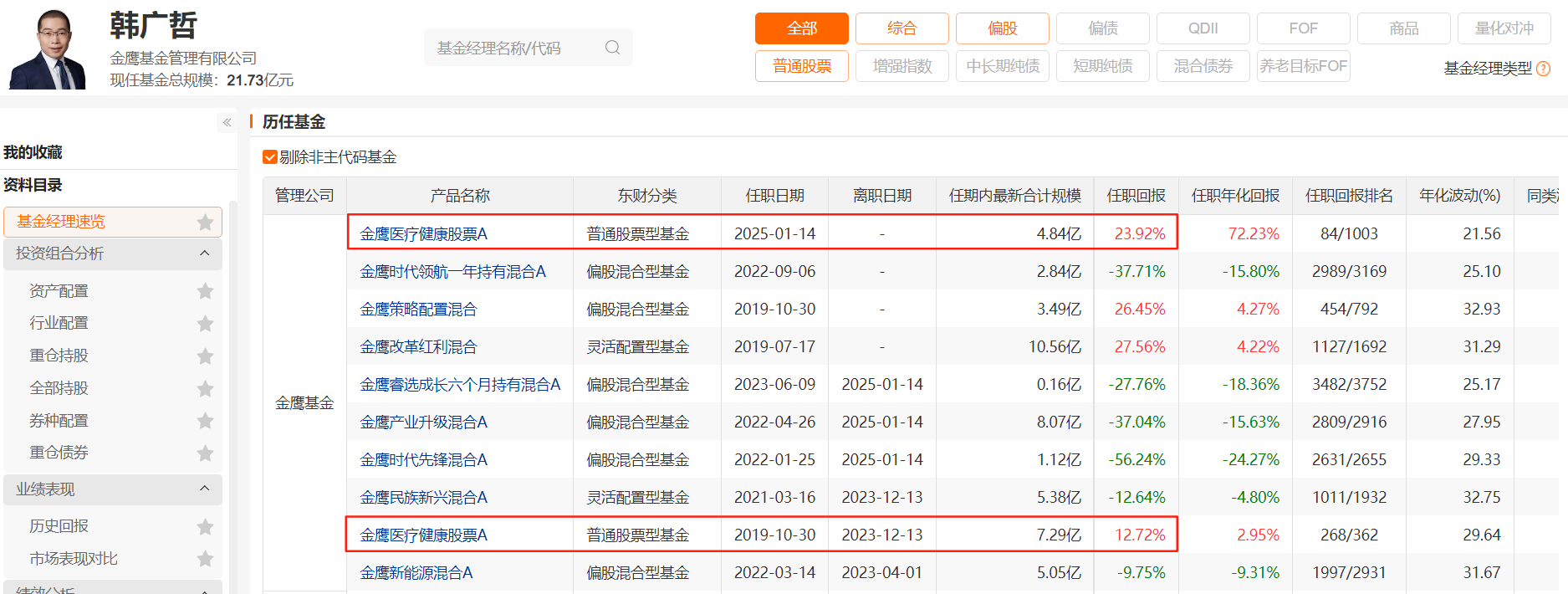Select the 综合 category tab
The width and height of the screenshot is (1568, 594).
901,28
